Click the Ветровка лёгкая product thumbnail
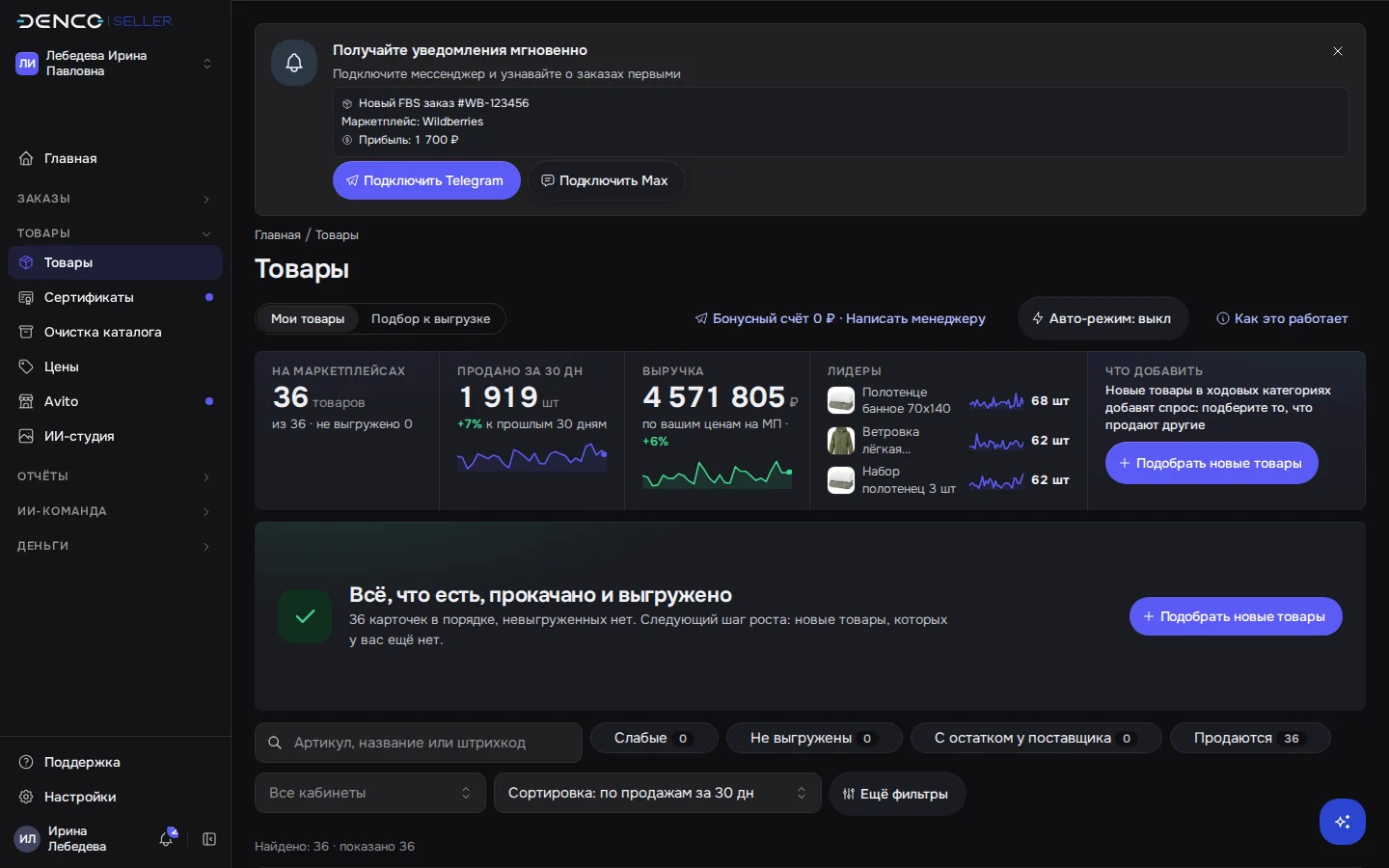The image size is (1389, 868). [x=841, y=441]
